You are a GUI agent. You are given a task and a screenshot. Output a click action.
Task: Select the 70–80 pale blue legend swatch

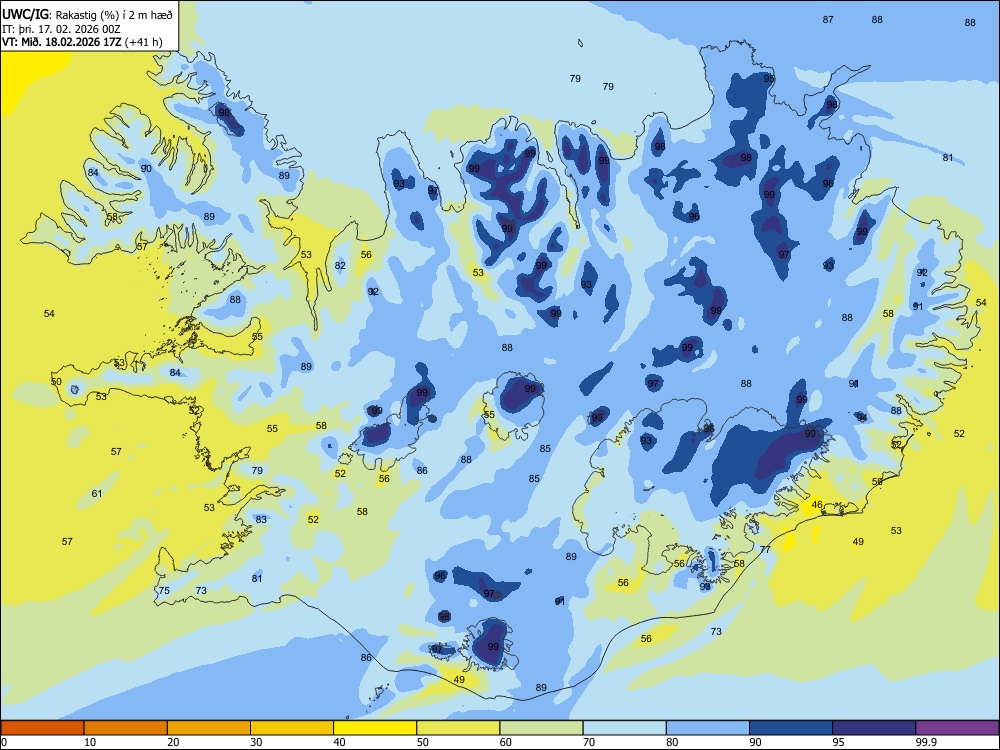tap(624, 728)
